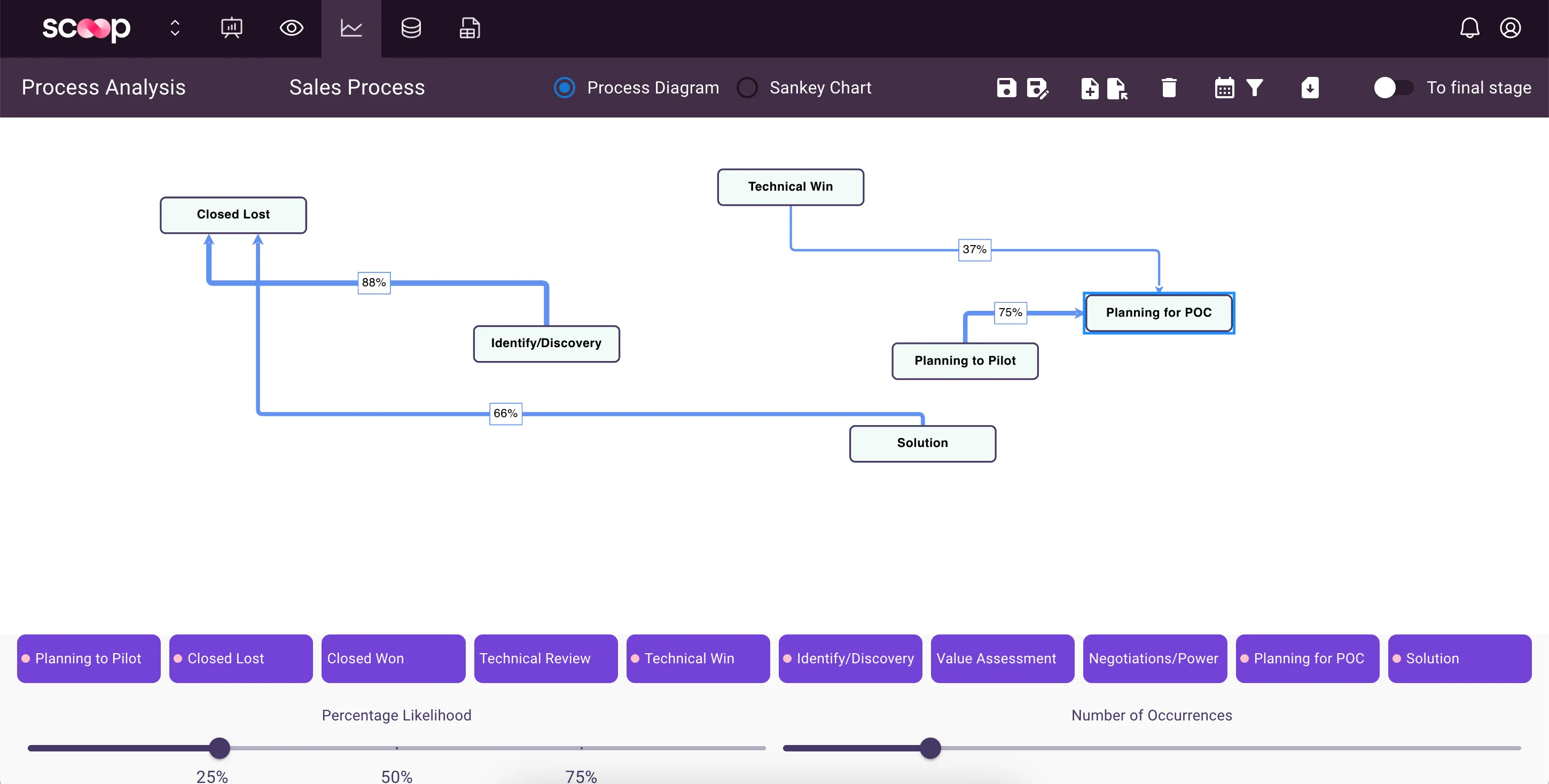Switch to the presentation board tab

point(231,28)
